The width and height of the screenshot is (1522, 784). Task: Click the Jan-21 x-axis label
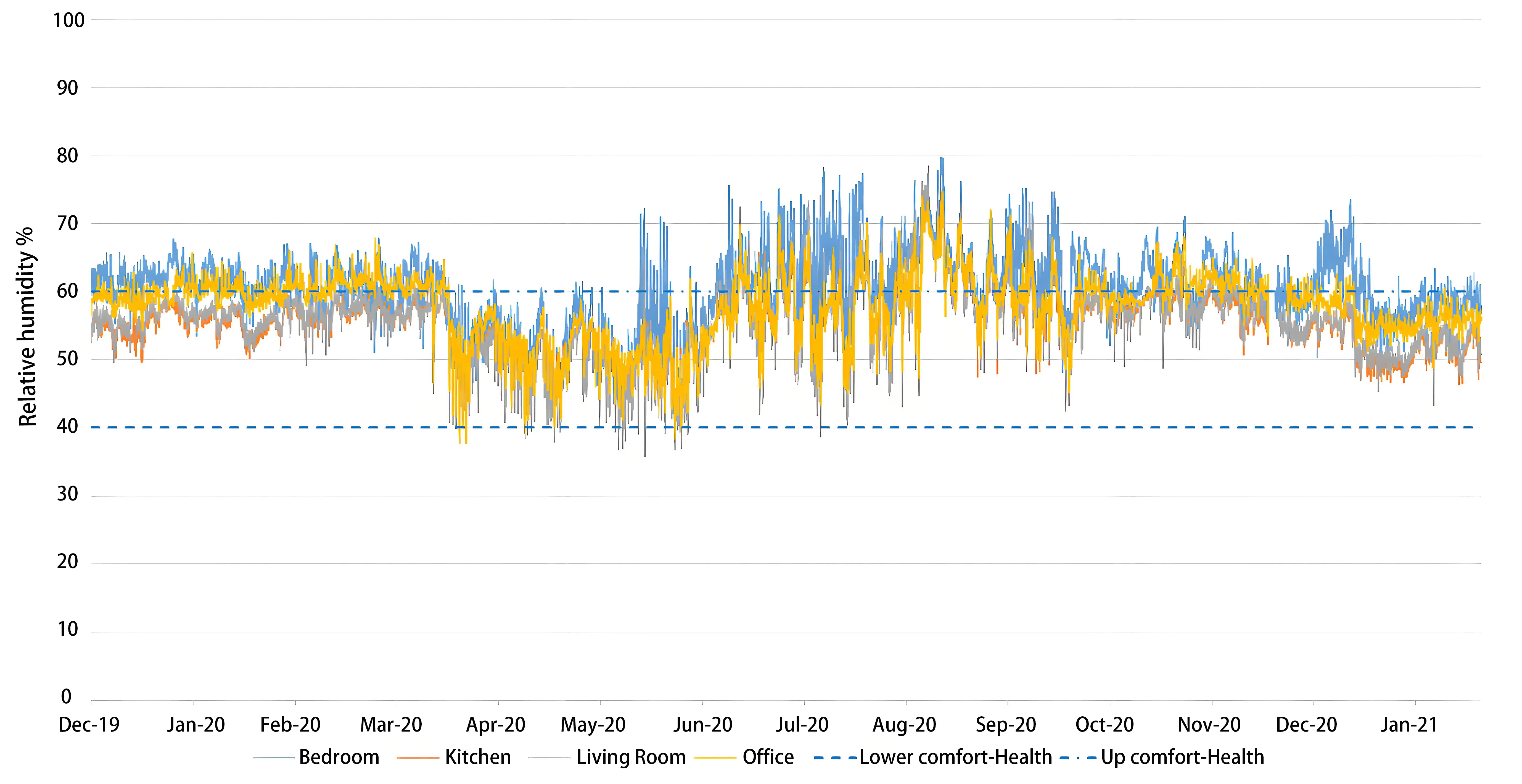coord(1409,724)
